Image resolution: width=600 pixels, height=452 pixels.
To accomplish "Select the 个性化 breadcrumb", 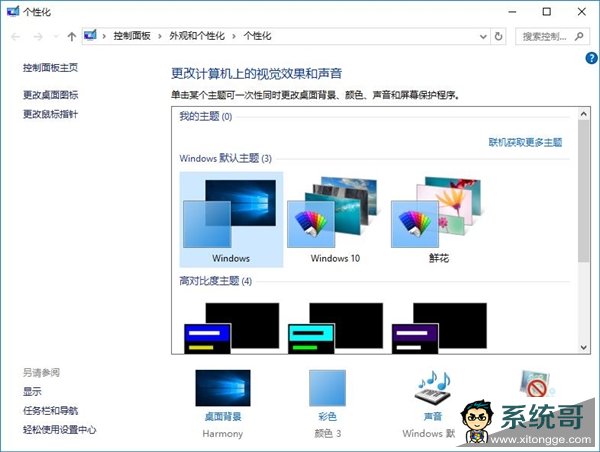I will 258,36.
